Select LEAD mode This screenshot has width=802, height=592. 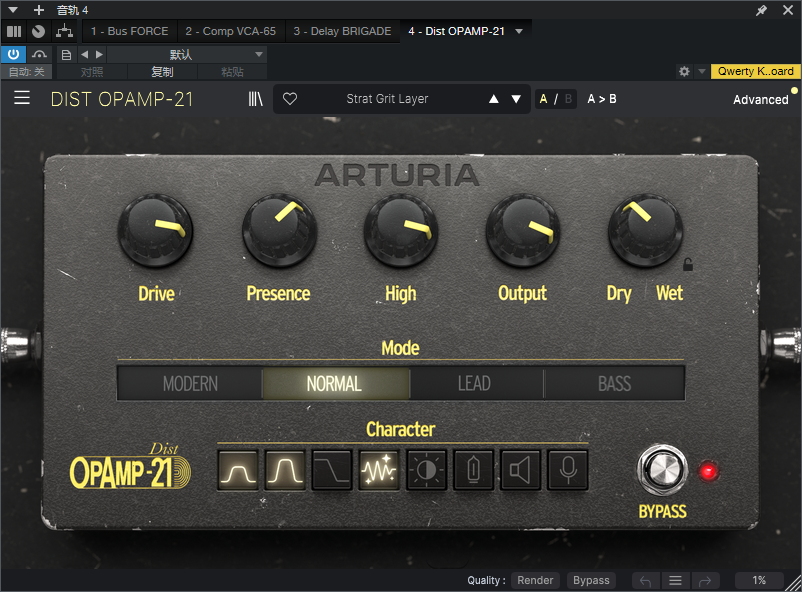(474, 383)
